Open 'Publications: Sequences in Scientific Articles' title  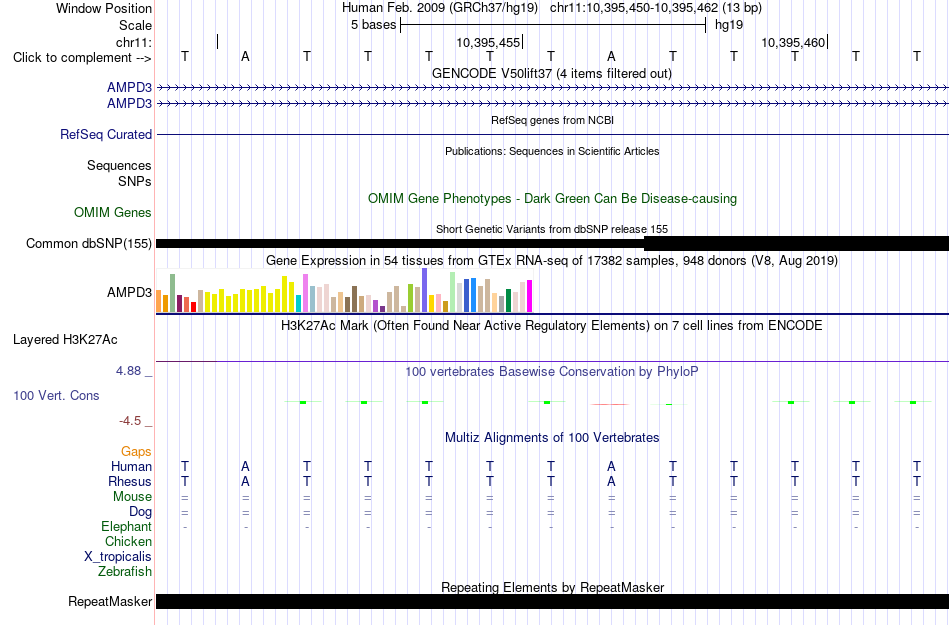click(x=552, y=151)
